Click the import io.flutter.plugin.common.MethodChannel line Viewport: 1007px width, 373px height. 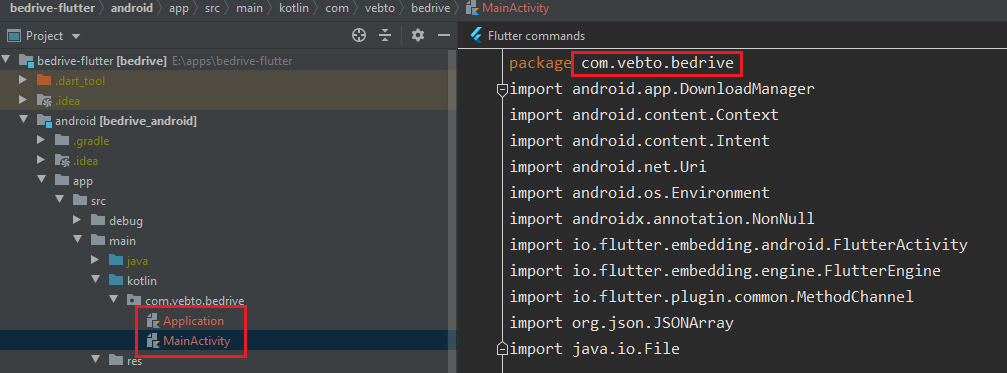click(x=711, y=297)
